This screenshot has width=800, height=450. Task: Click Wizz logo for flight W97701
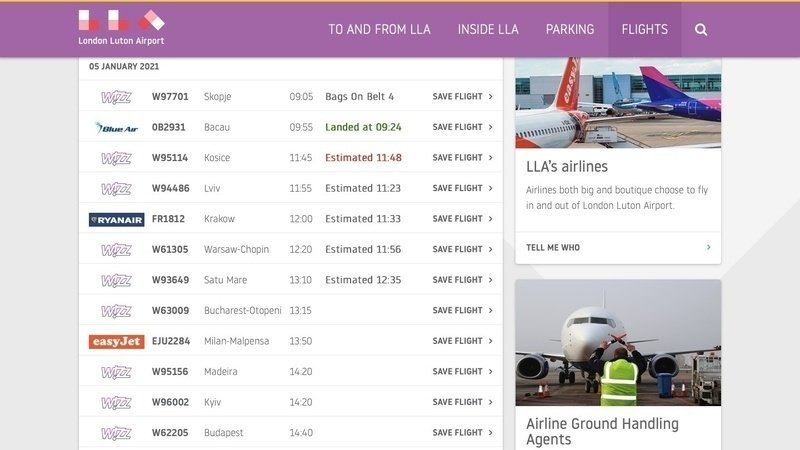tap(116, 97)
